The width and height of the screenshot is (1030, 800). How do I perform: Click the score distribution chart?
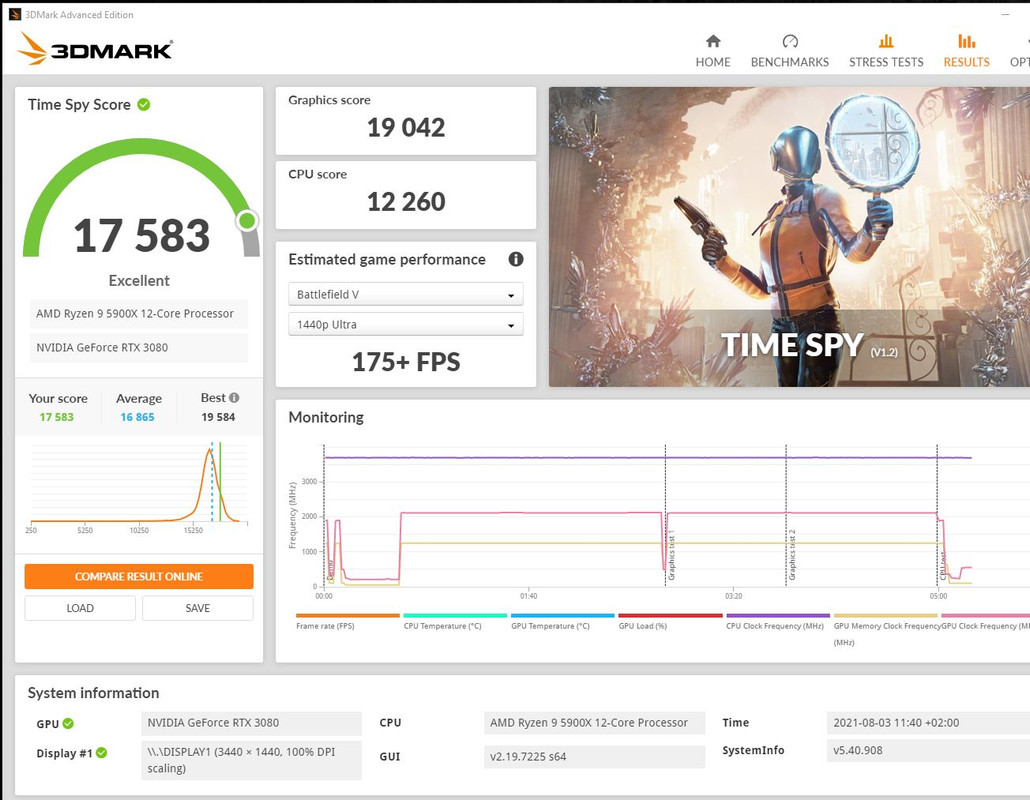tap(139, 487)
